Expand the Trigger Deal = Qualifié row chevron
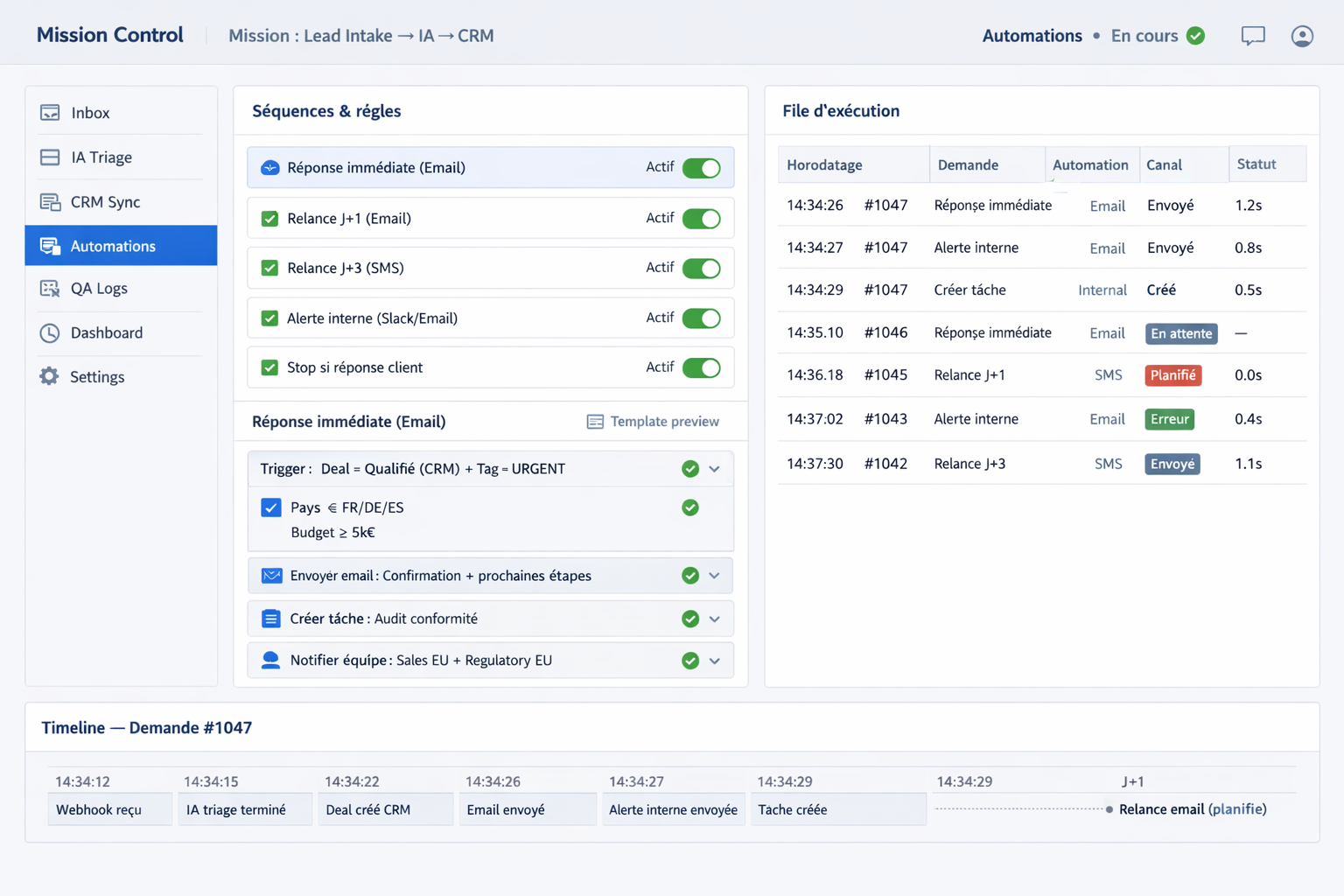This screenshot has height=896, width=1344. 715,469
